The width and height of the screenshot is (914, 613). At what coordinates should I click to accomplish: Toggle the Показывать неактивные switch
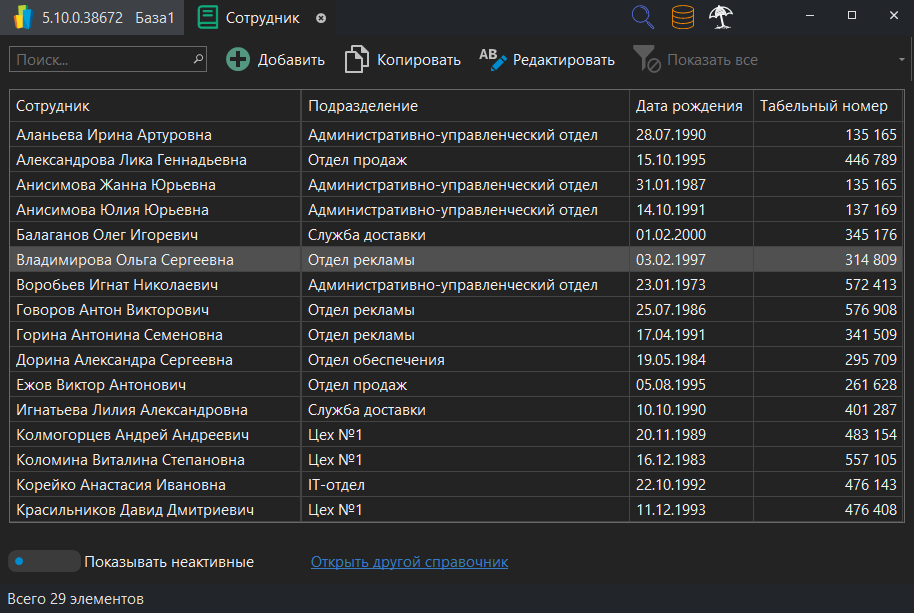pyautogui.click(x=43, y=561)
